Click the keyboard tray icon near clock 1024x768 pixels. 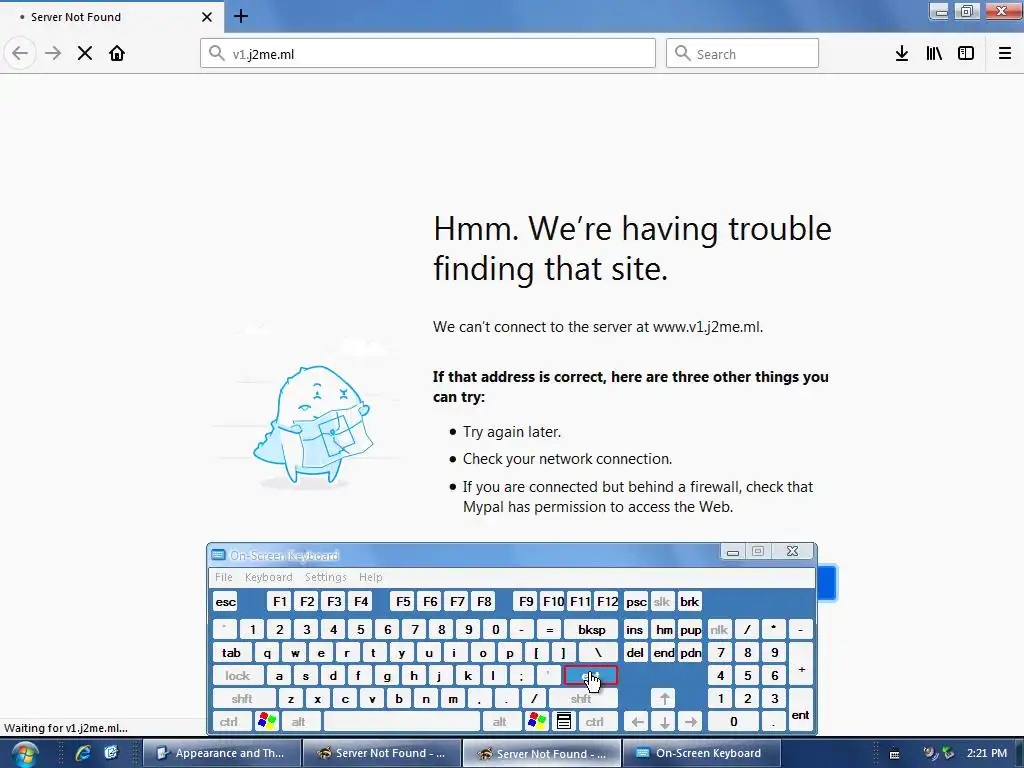tap(895, 754)
